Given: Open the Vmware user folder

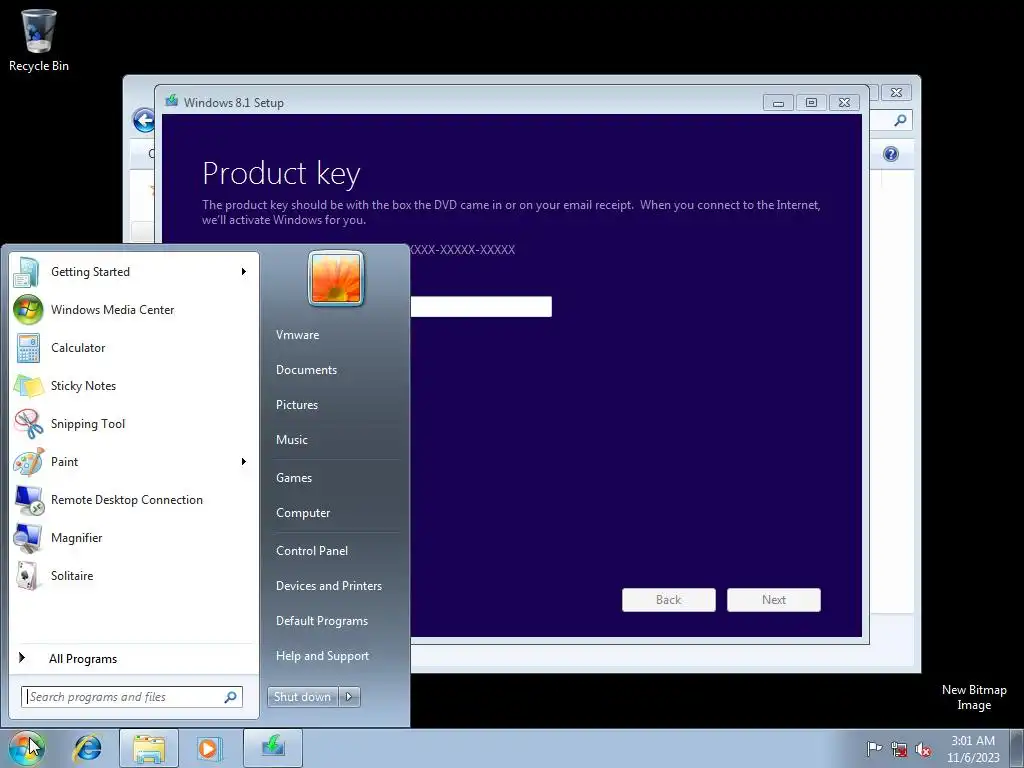Looking at the screenshot, I should pyautogui.click(x=298, y=335).
